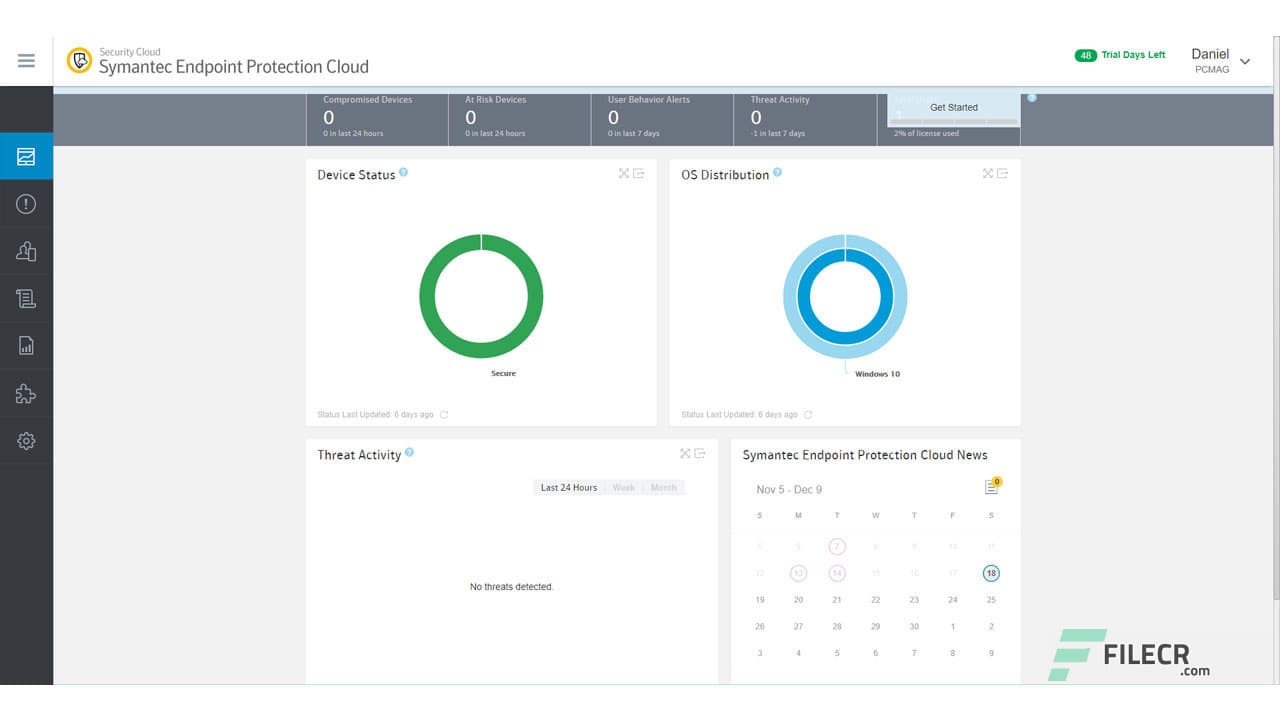
Task: Select the Alerts exclamation icon in sidebar
Action: tap(26, 203)
